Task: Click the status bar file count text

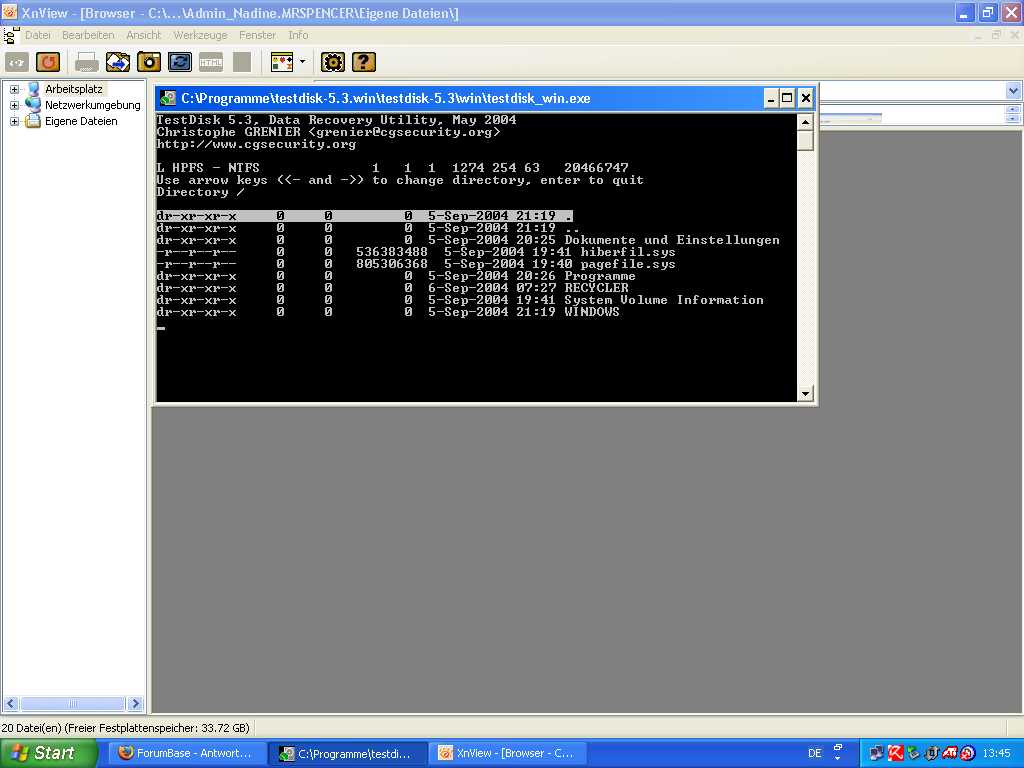Action: coord(125,728)
